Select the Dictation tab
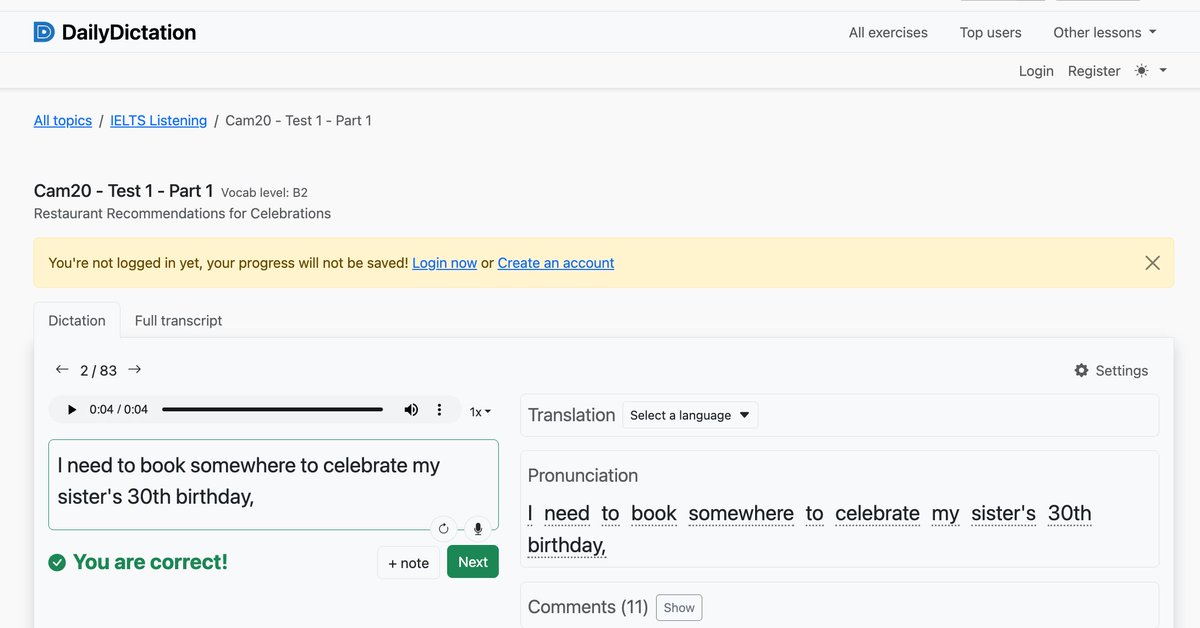 (x=77, y=320)
